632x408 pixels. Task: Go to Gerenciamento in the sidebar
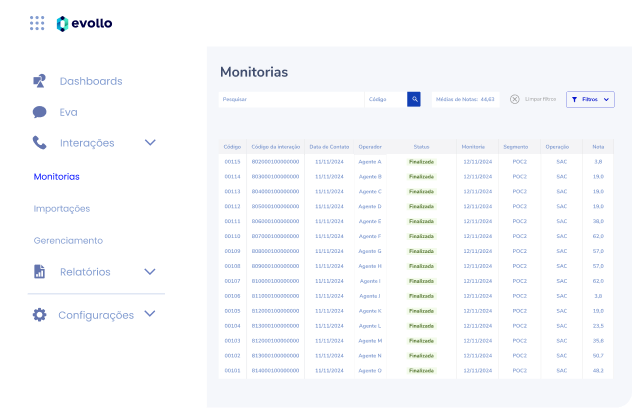point(68,241)
